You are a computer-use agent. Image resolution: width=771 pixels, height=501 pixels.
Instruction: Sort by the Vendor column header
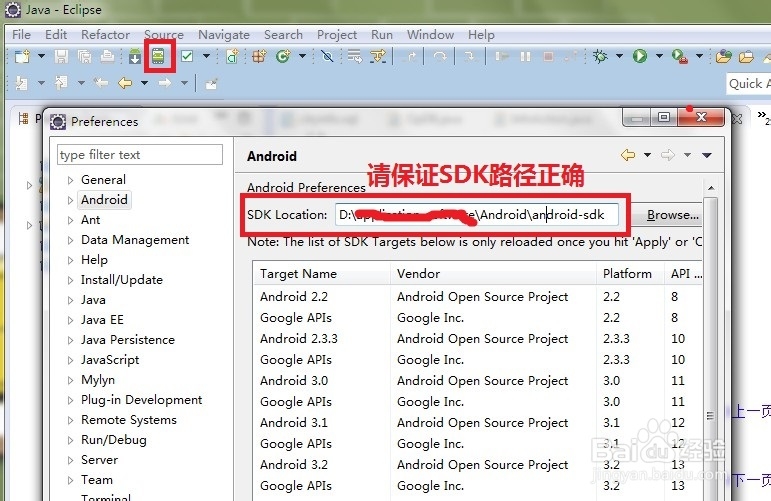click(x=493, y=273)
